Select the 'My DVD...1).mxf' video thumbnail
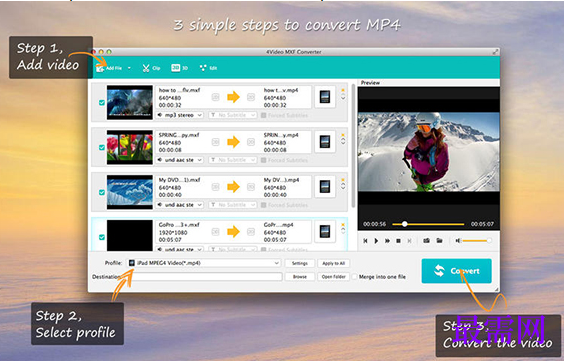The image size is (564, 361). (x=130, y=192)
